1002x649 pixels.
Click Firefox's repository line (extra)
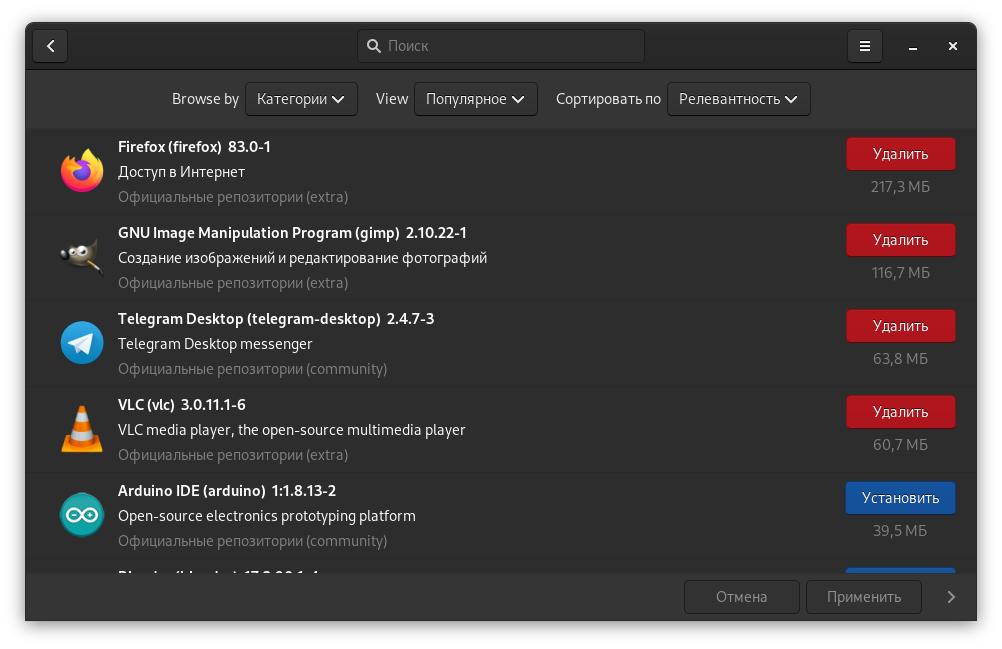coord(233,197)
